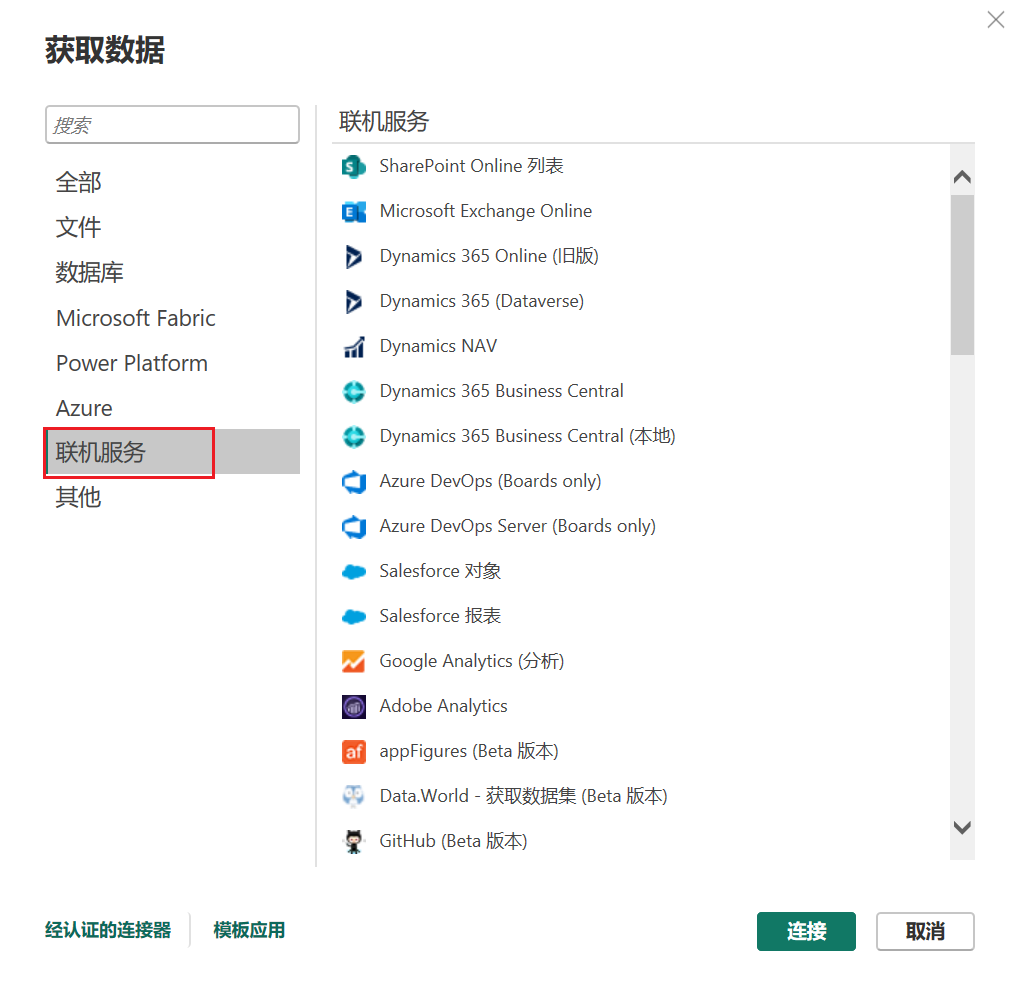
Task: Click the Azure DevOps (Boards only) icon
Action: tap(354, 481)
